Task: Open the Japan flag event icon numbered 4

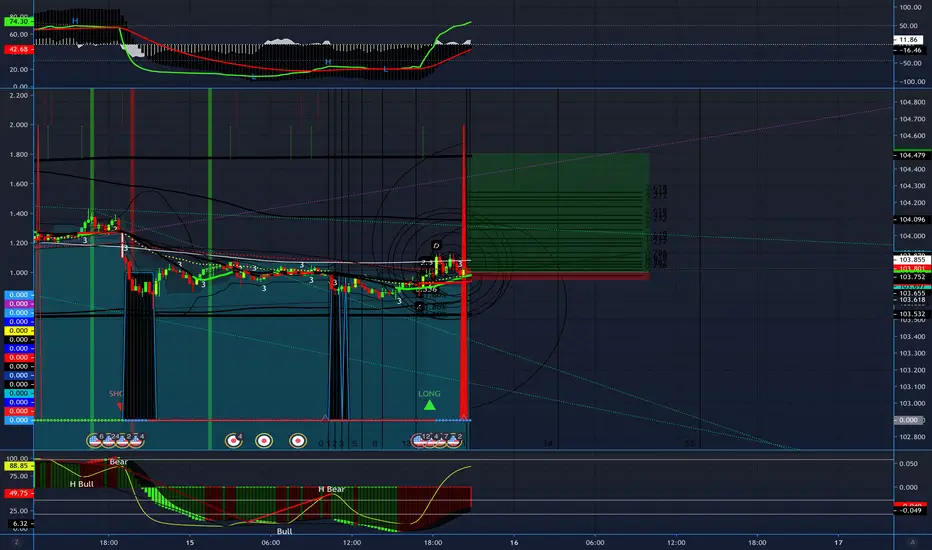Action: pyautogui.click(x=233, y=440)
